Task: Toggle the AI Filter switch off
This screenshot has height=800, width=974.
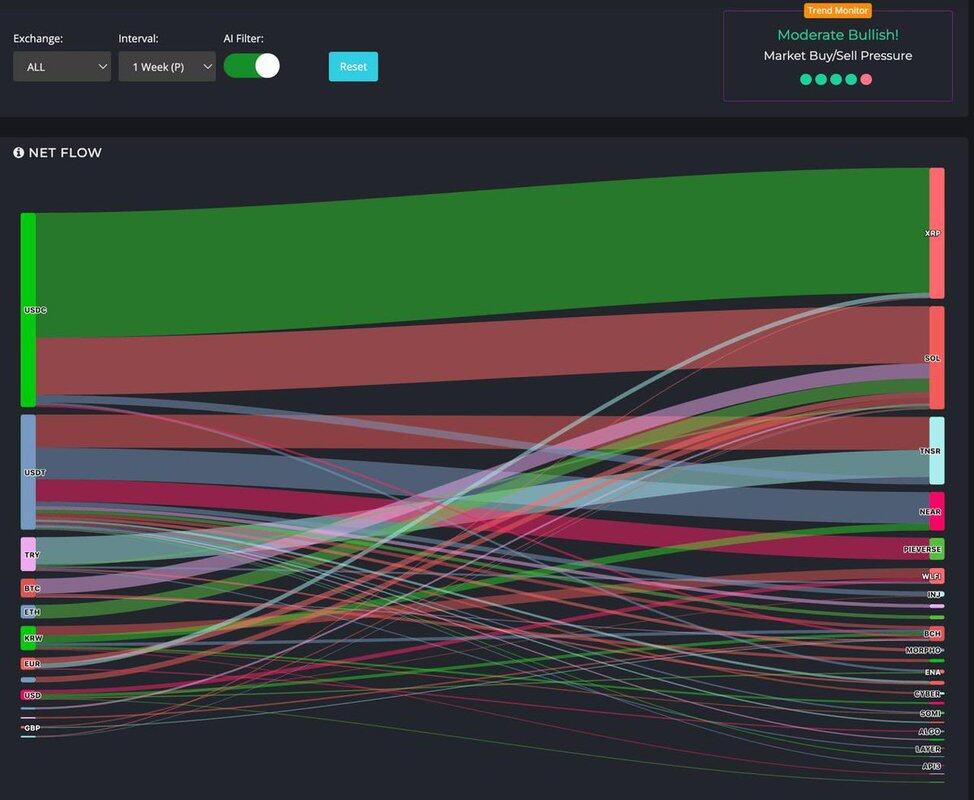Action: pyautogui.click(x=251, y=66)
